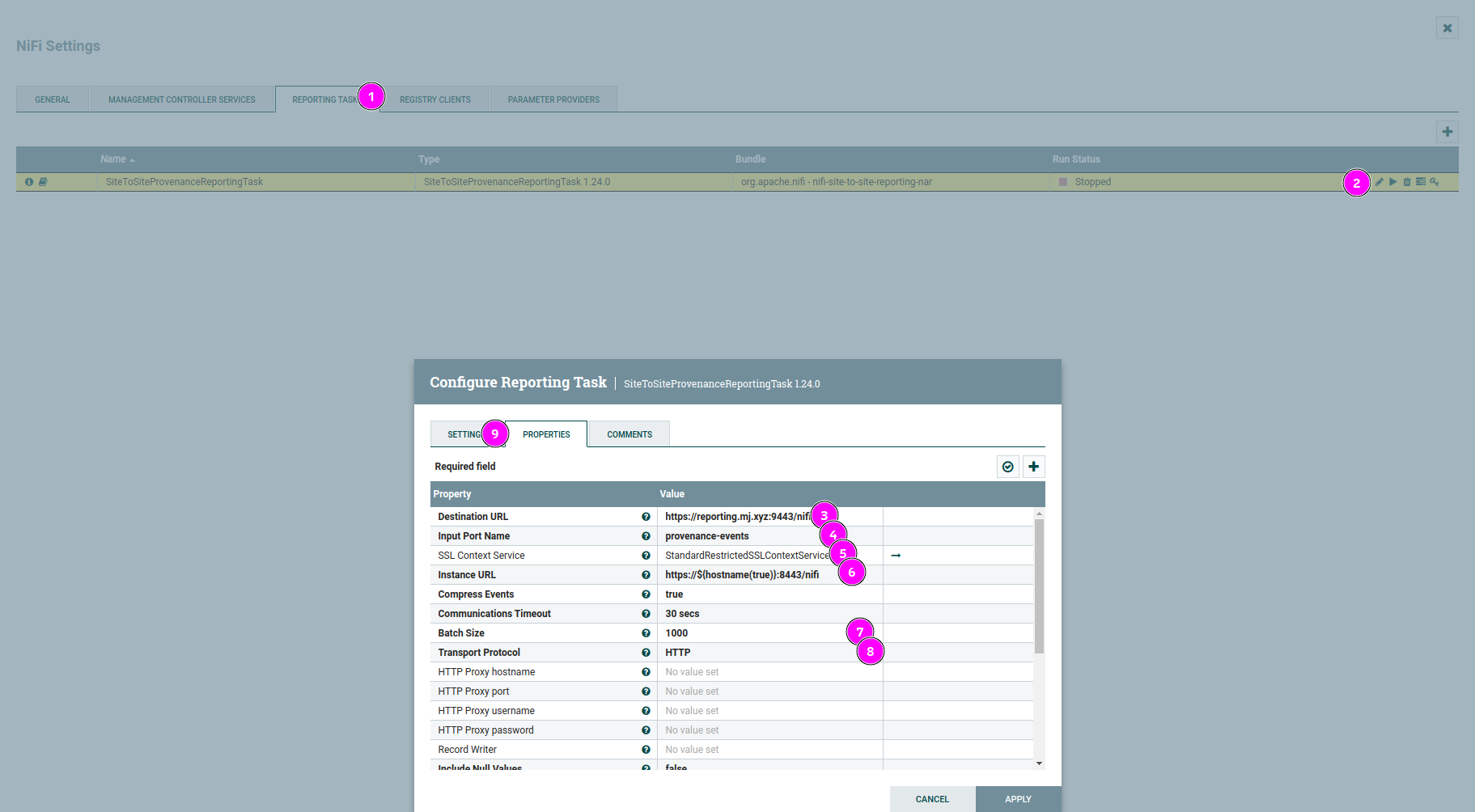Select the Properties tab in the dialog
The width and height of the screenshot is (1475, 812).
tap(547, 434)
